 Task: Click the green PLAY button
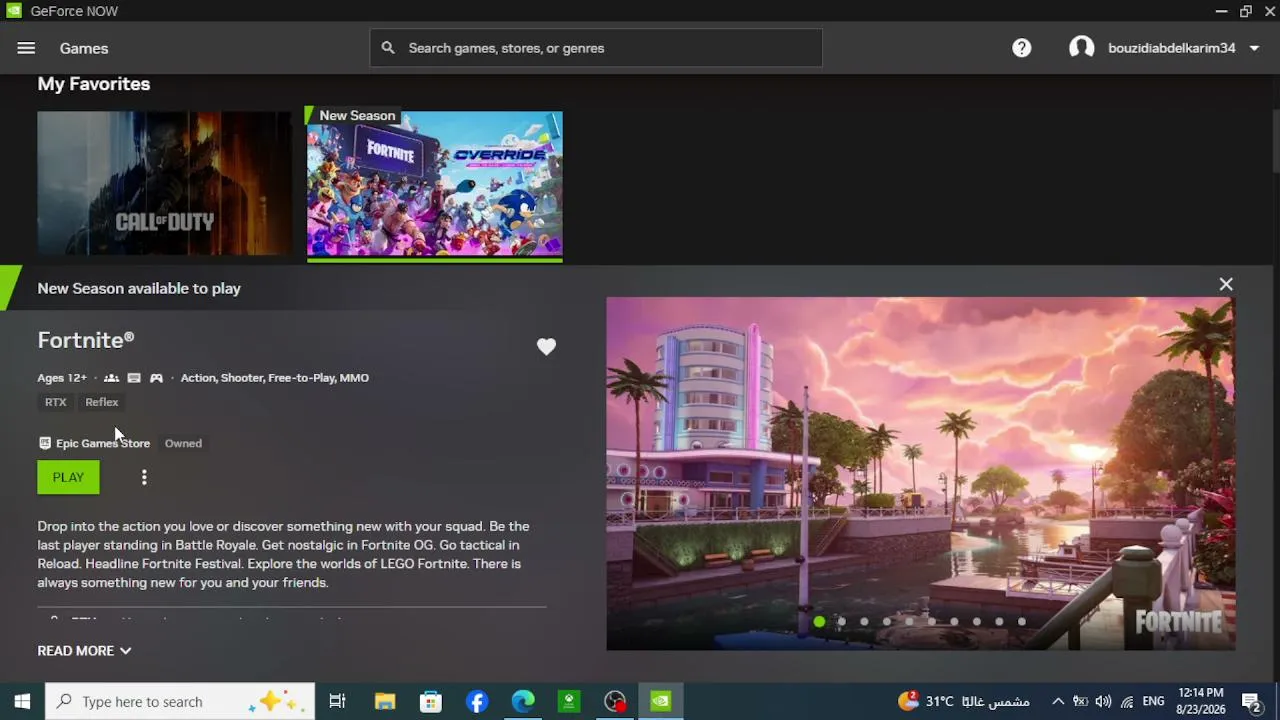(x=68, y=477)
